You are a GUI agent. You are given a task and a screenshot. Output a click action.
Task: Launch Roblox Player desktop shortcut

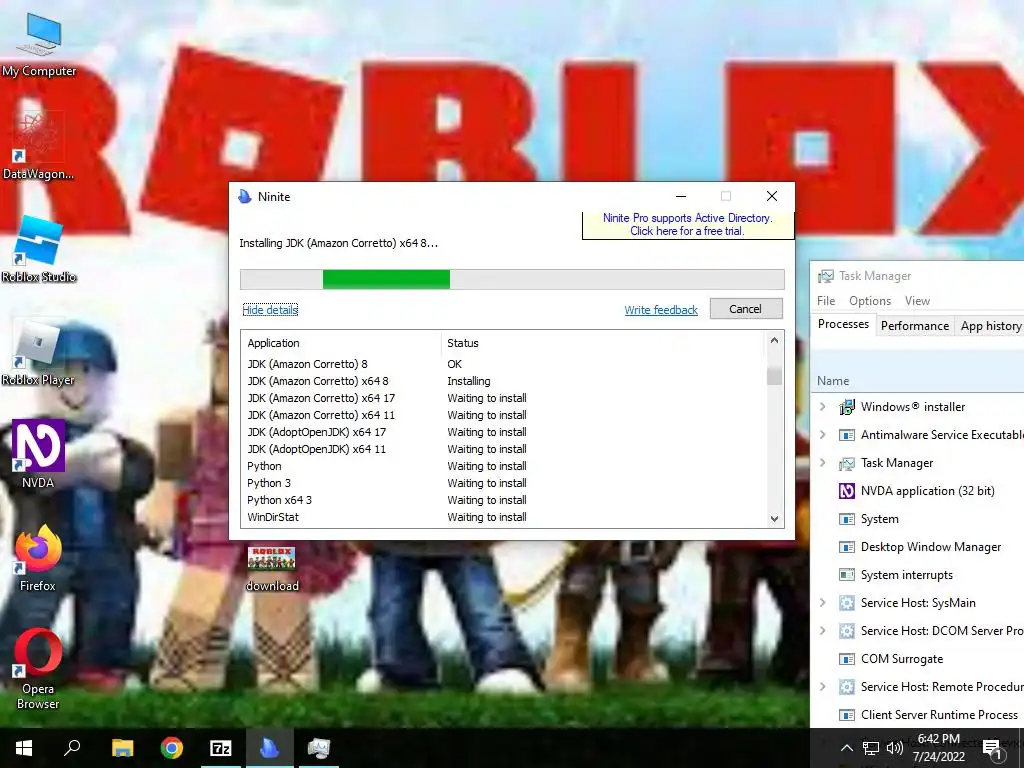pyautogui.click(x=38, y=353)
